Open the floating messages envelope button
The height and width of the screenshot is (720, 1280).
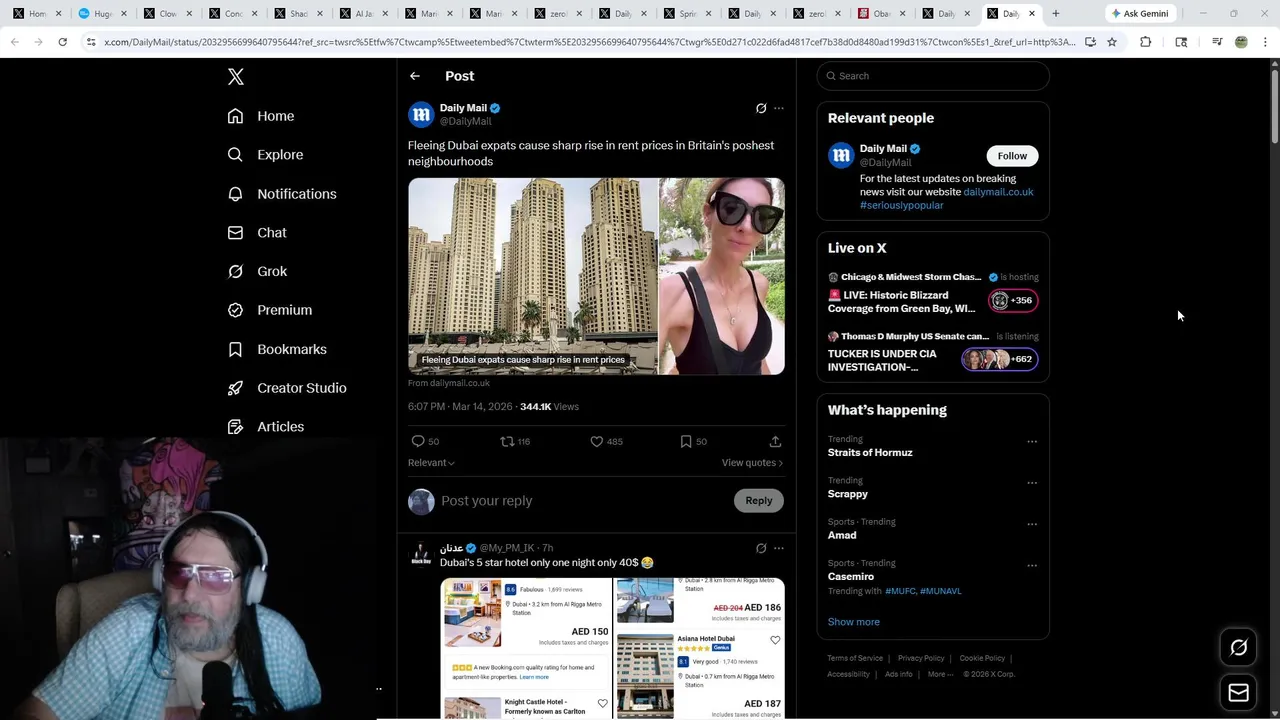[1239, 692]
